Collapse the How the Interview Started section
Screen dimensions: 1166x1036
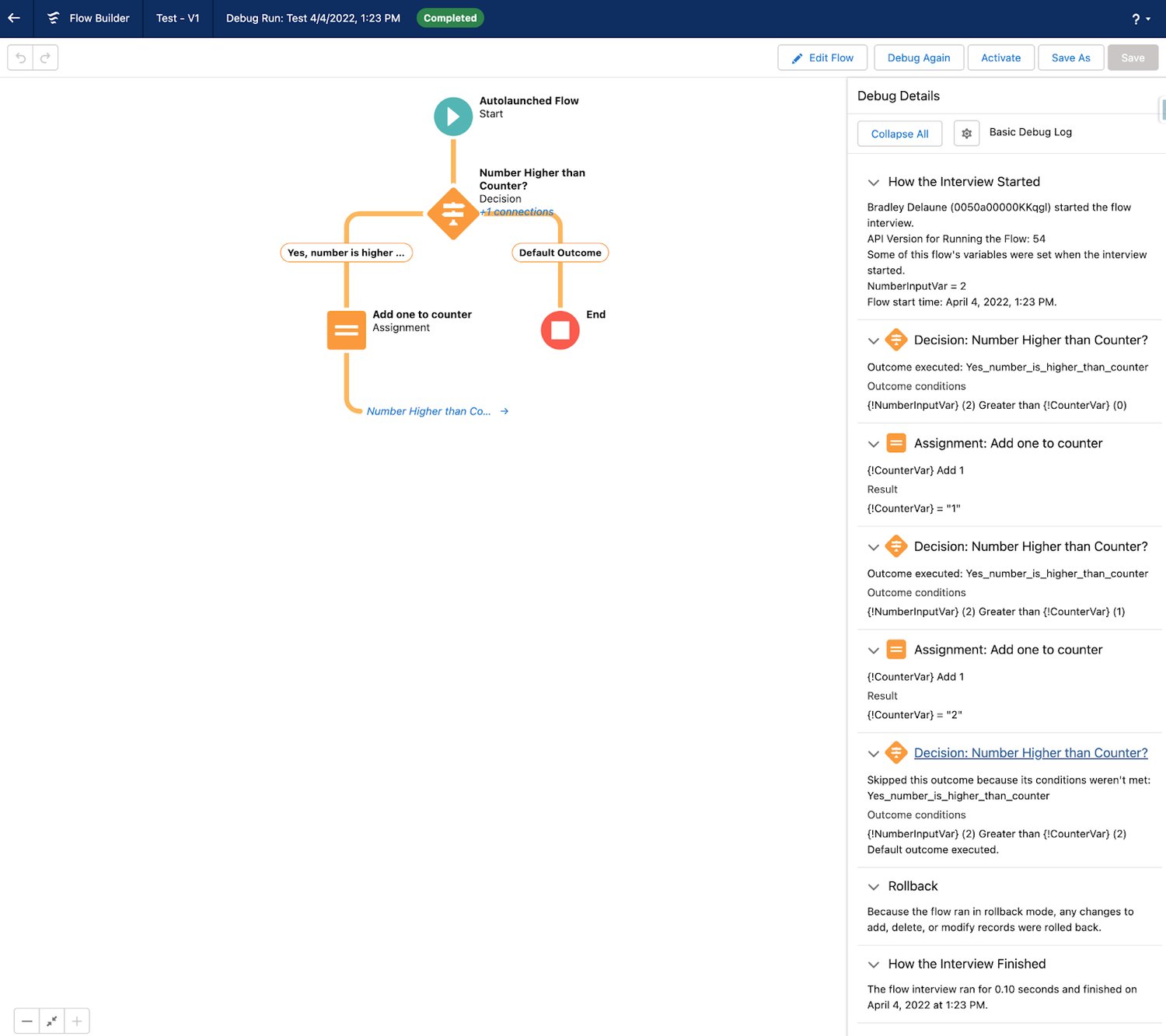tap(874, 182)
